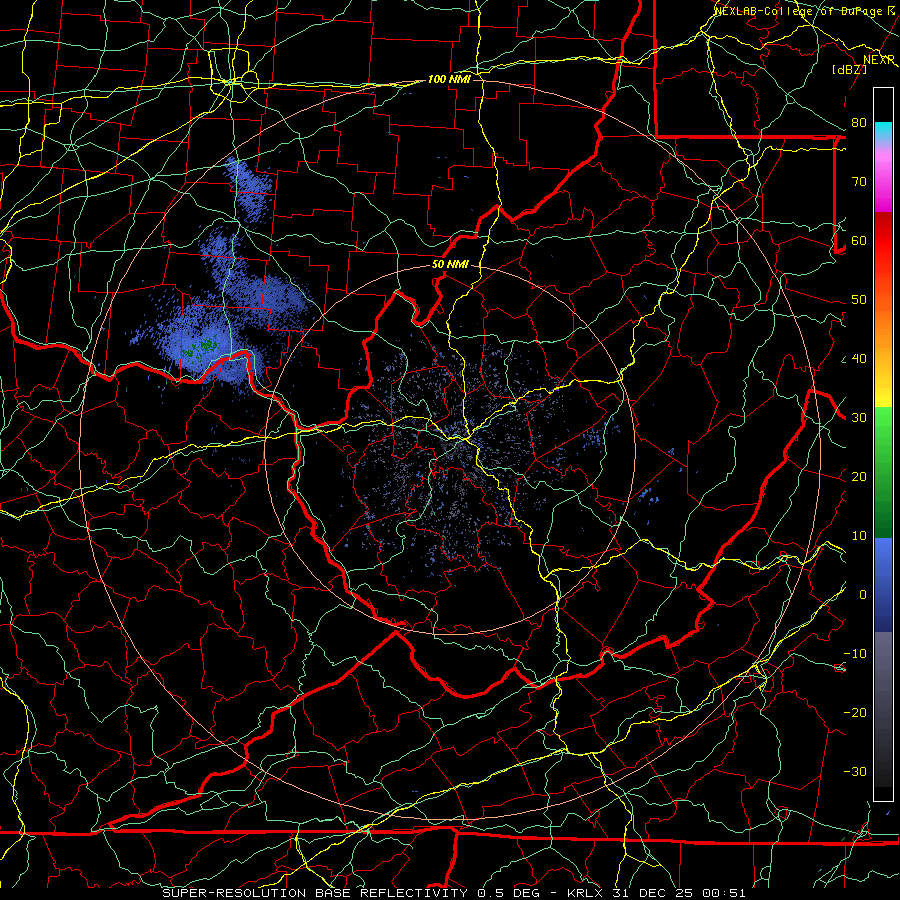Click the dBZ unit label

point(849,69)
